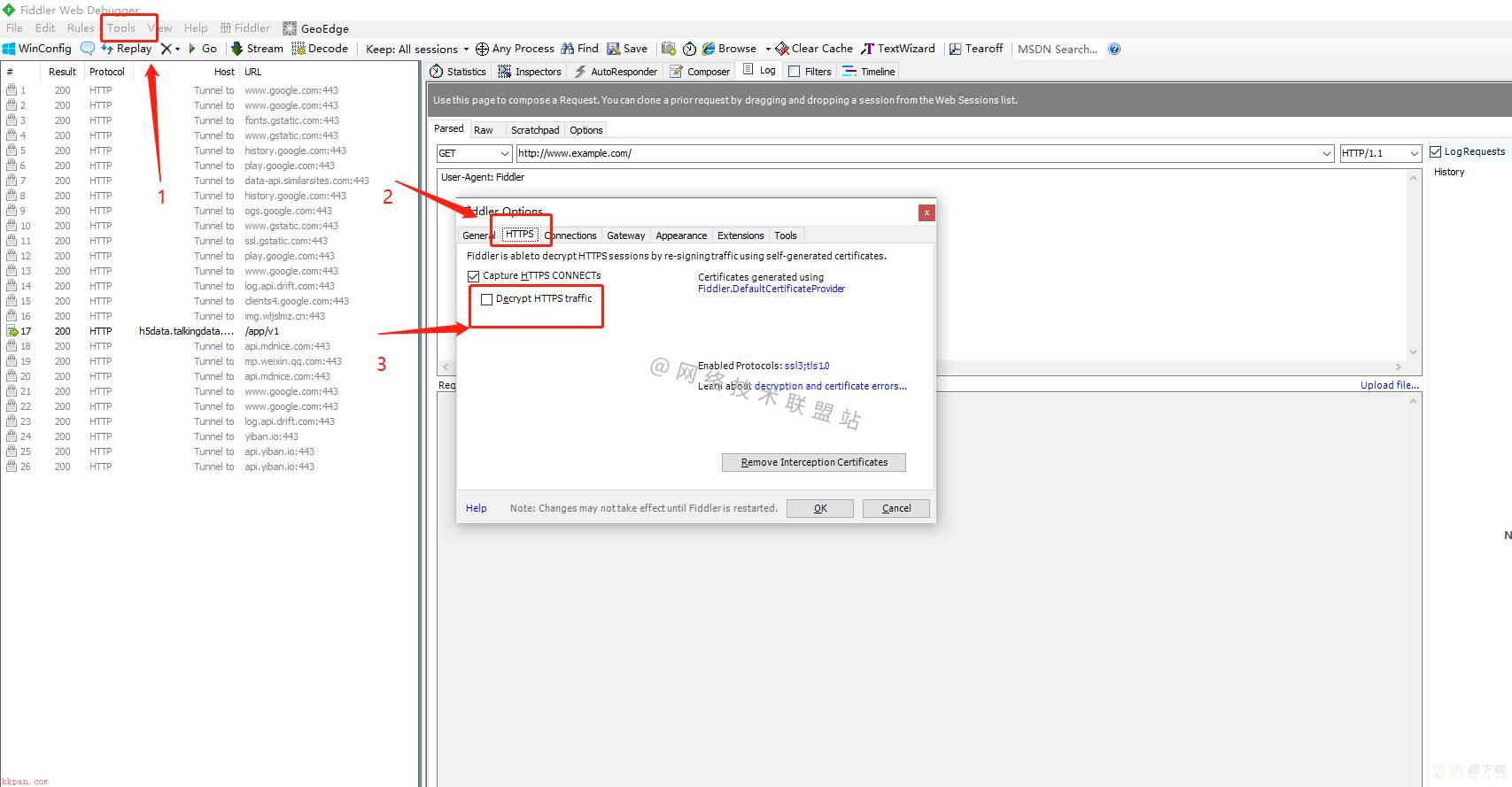The height and width of the screenshot is (787, 1512).
Task: Select Tools tab in Fiddler Options
Action: (x=786, y=235)
